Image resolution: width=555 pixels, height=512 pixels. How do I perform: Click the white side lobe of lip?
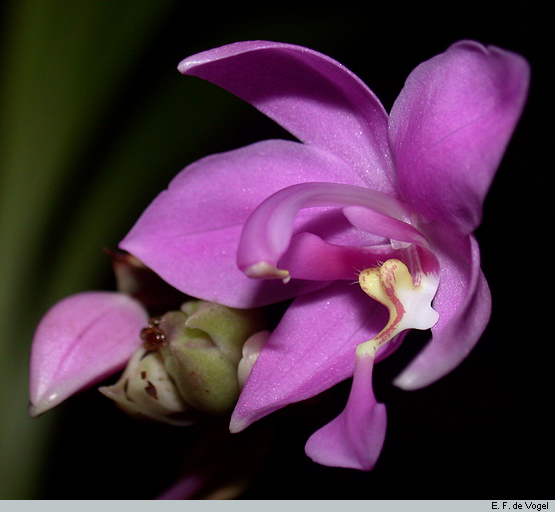click(x=421, y=304)
